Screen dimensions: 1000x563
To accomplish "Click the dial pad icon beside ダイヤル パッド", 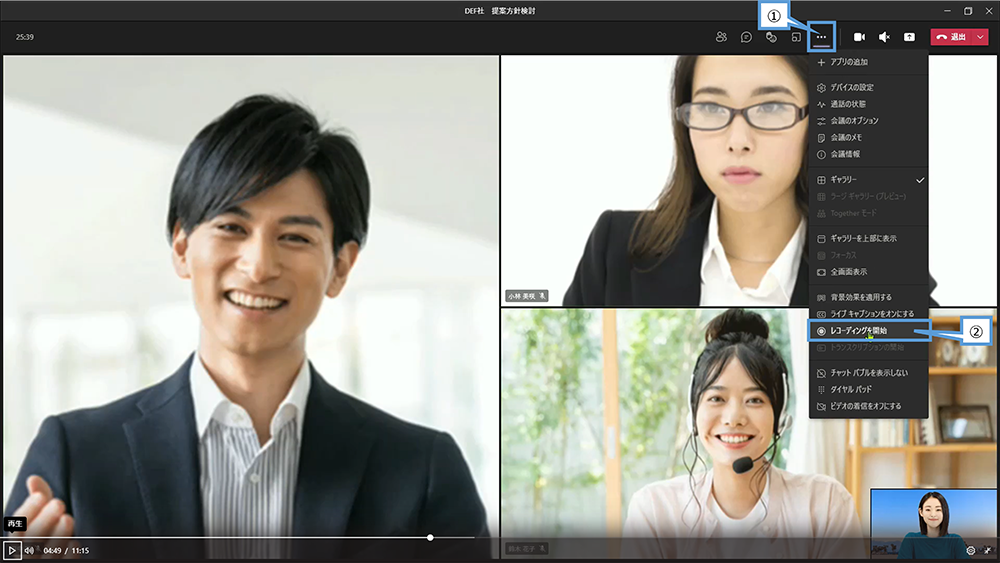I will 821,390.
